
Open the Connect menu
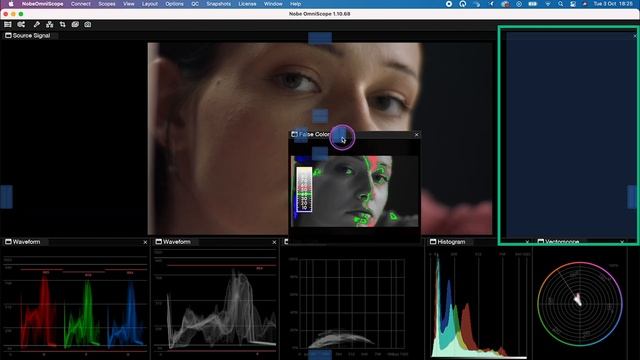80,4
